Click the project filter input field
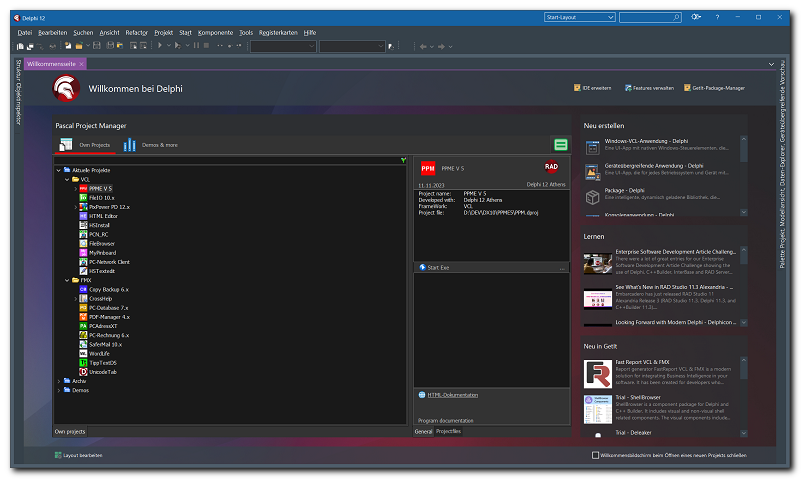The width and height of the screenshot is (801, 479). pos(227,160)
